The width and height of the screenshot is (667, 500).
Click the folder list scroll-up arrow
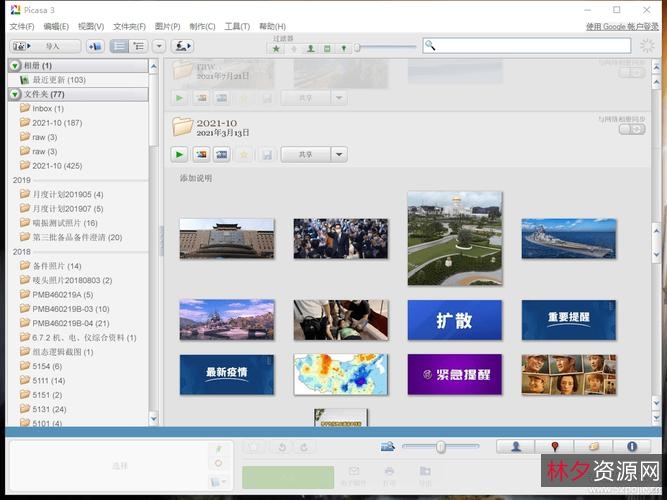[154, 66]
